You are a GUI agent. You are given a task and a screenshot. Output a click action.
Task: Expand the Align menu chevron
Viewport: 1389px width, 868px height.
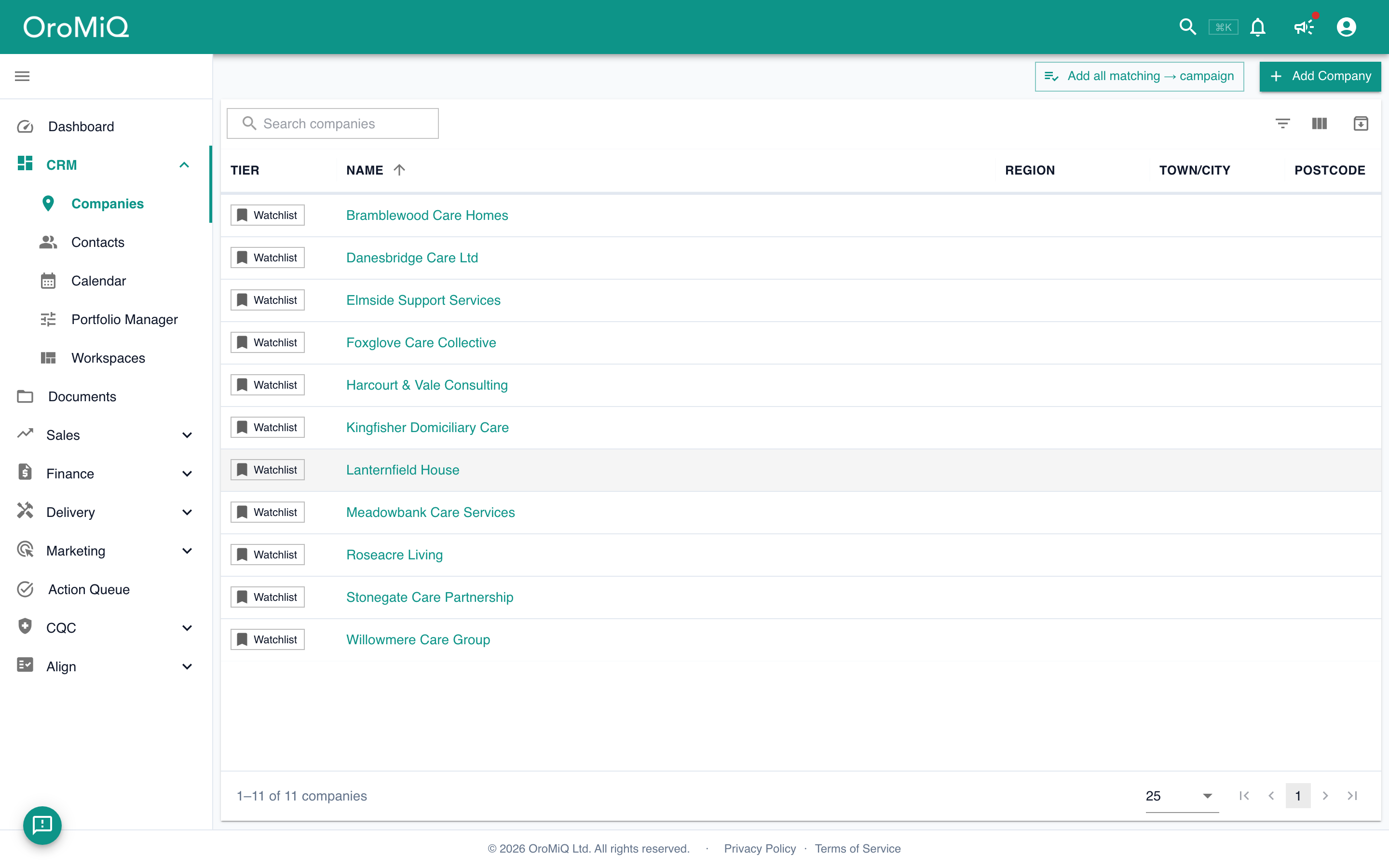click(187, 666)
